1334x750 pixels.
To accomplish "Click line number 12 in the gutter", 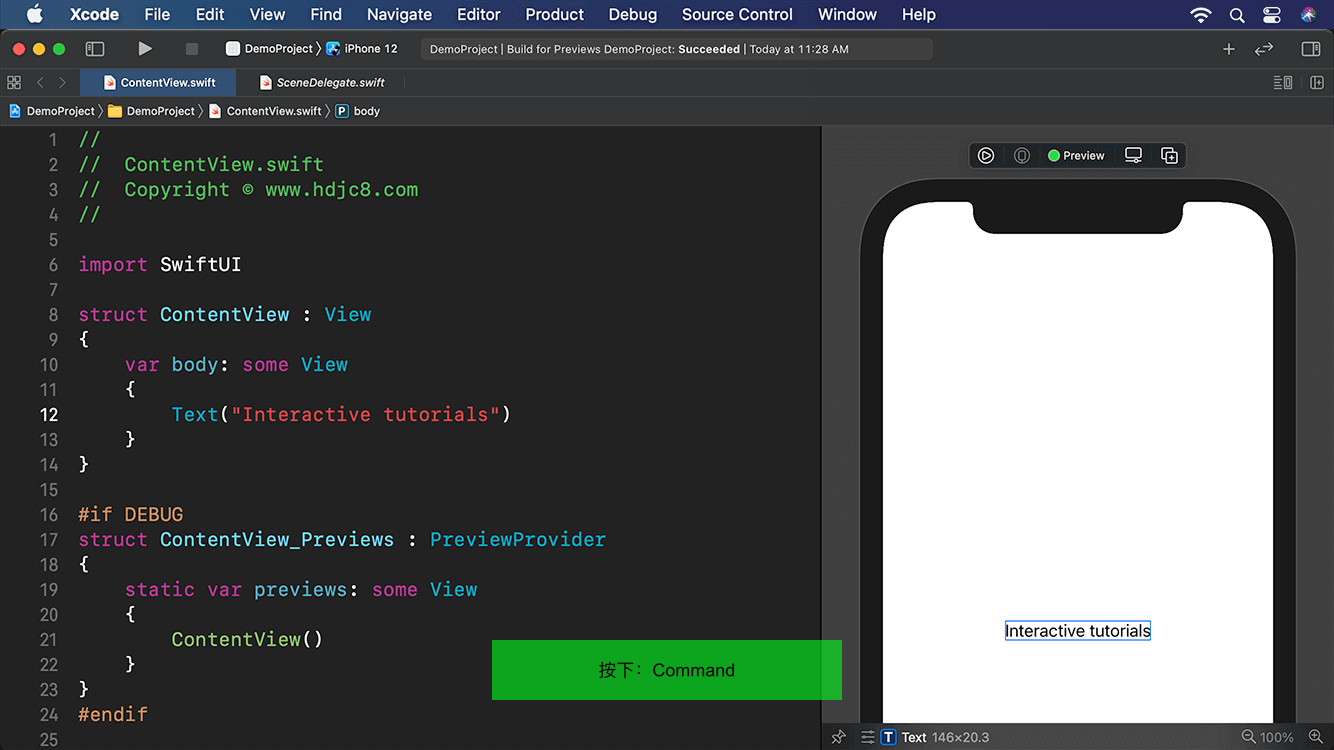I will click(49, 414).
